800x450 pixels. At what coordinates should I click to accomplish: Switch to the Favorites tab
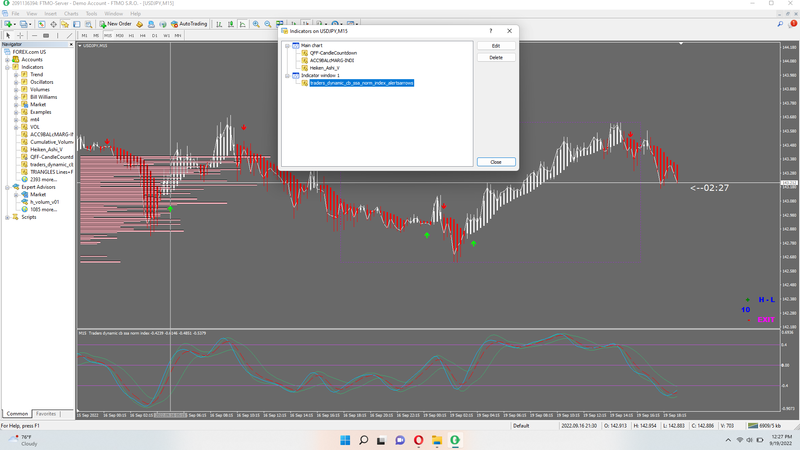(x=46, y=413)
